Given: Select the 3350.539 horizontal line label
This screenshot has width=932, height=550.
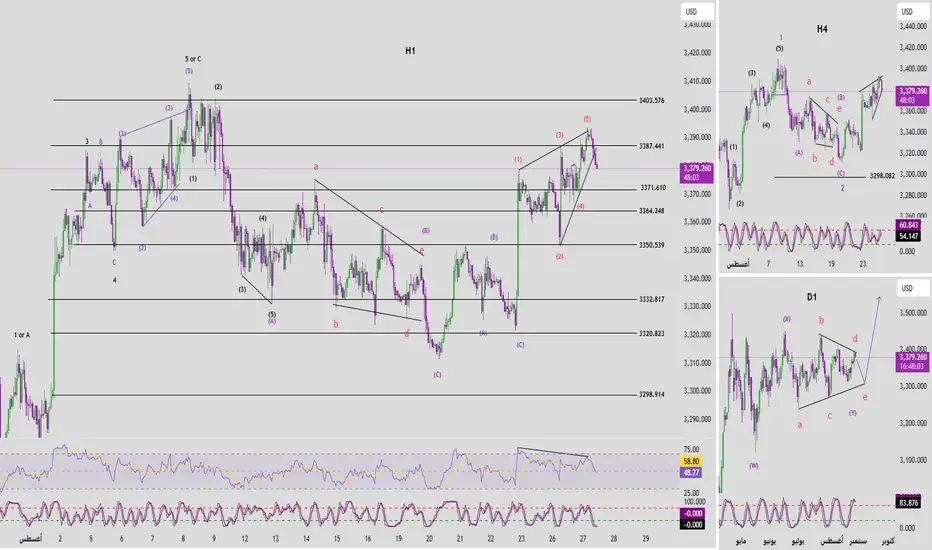Looking at the screenshot, I should click(651, 245).
